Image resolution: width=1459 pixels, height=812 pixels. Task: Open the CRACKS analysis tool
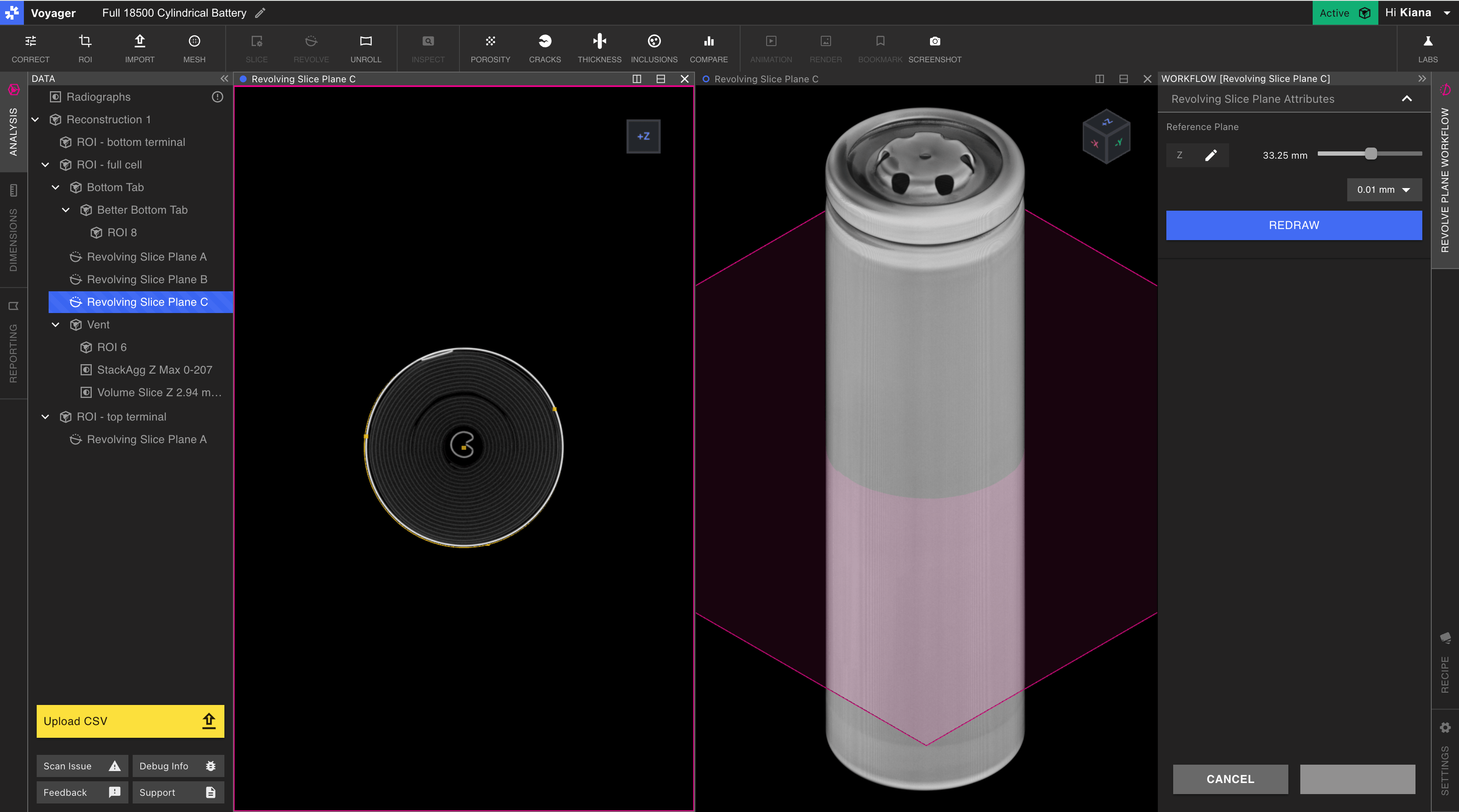[x=545, y=48]
